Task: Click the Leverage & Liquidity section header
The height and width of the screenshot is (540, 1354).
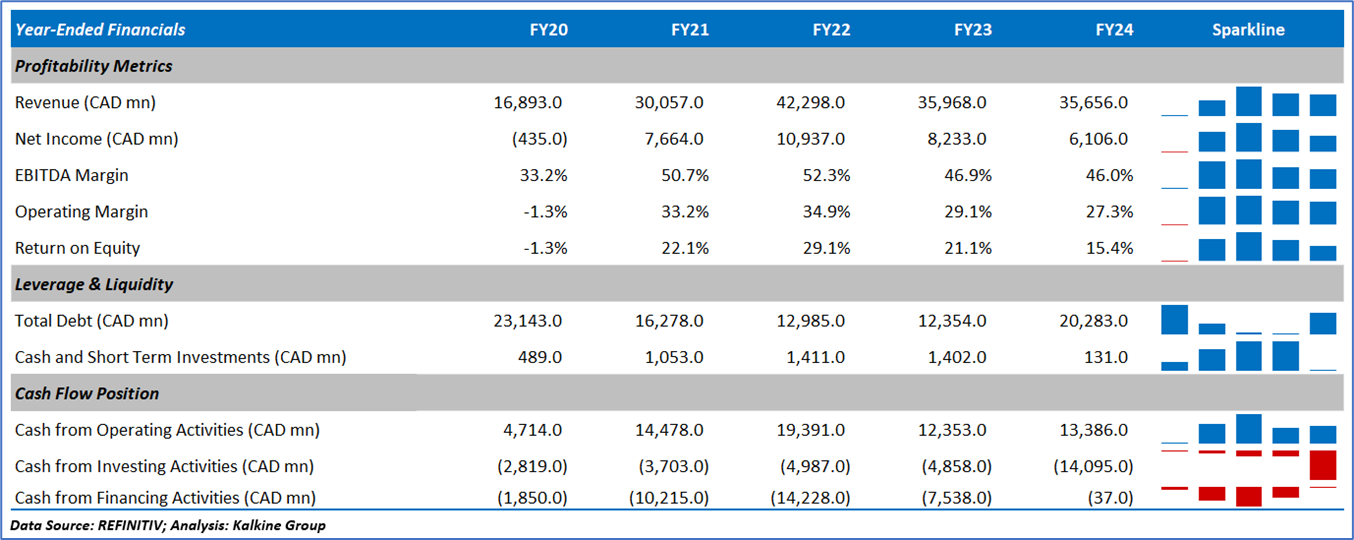Action: 94,284
